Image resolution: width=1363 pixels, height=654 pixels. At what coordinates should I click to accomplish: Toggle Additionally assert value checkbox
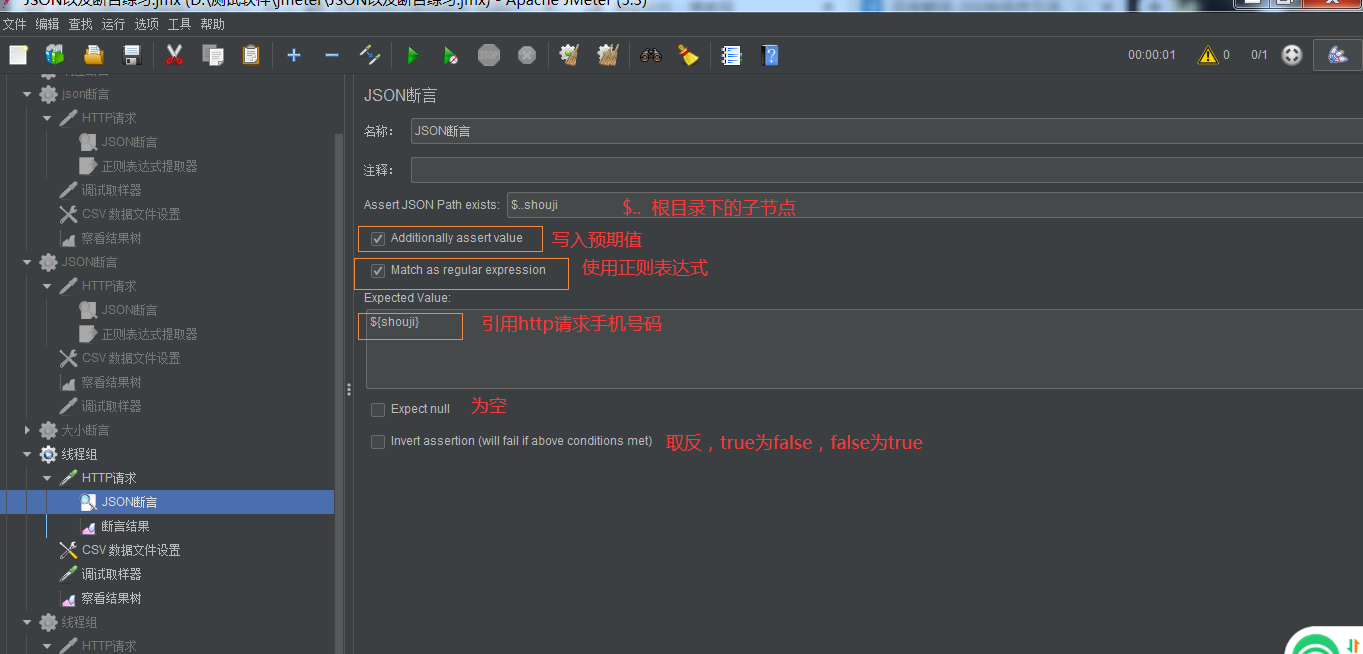tap(378, 239)
